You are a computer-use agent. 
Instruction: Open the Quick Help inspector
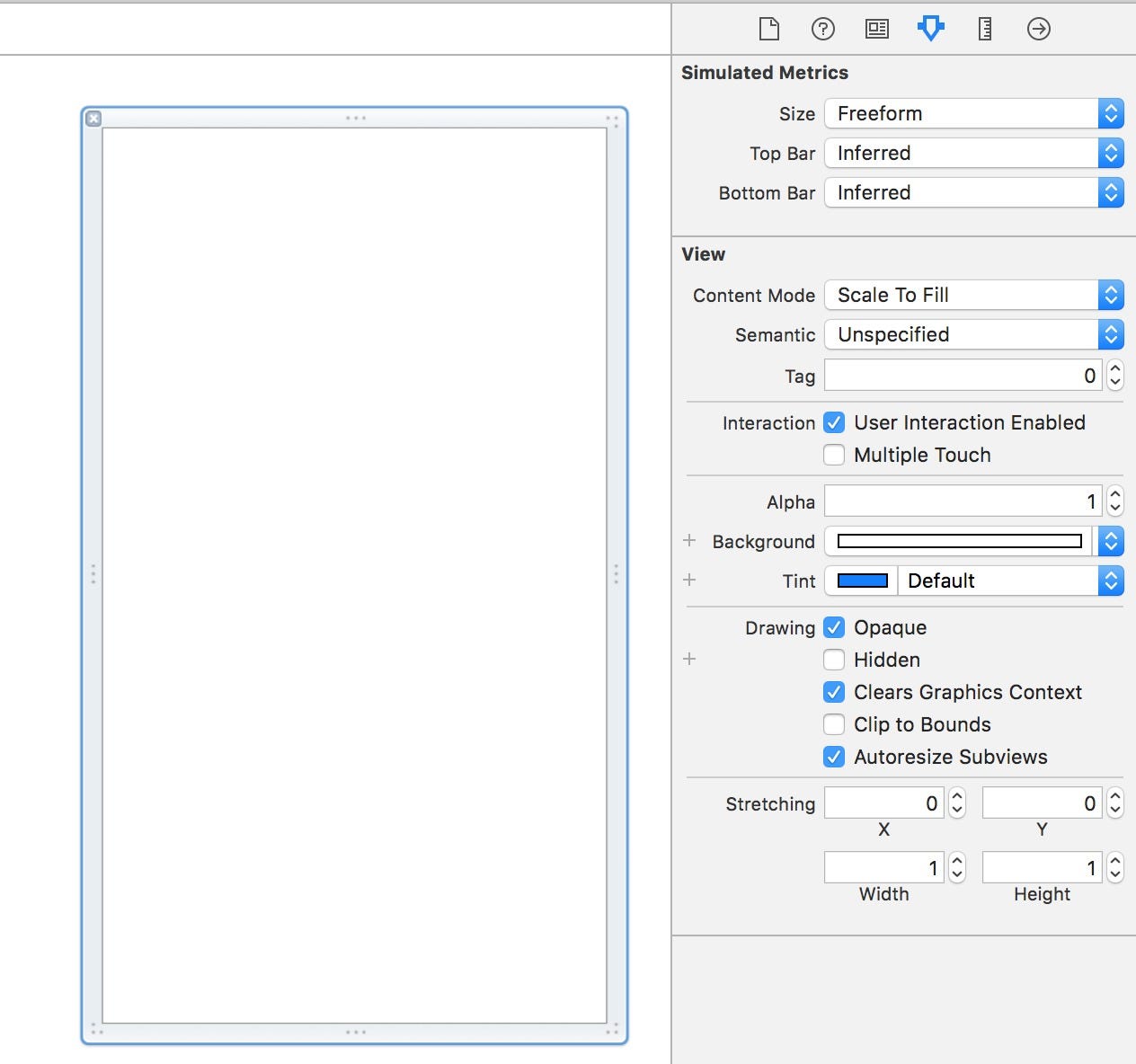pyautogui.click(x=823, y=29)
